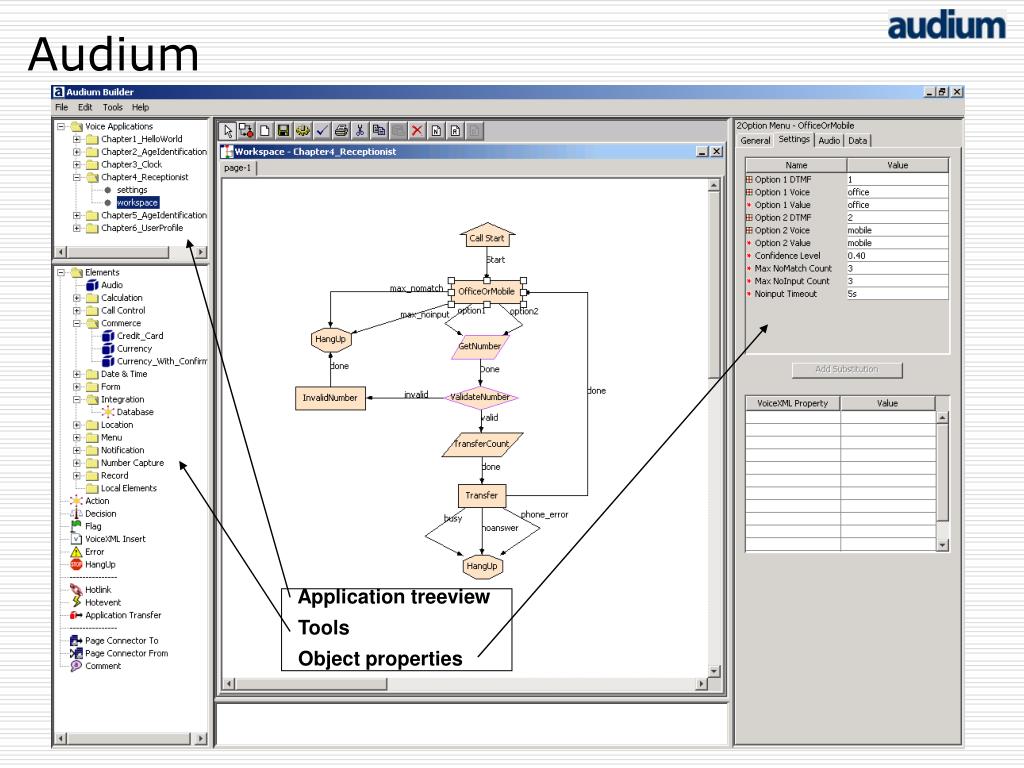The height and width of the screenshot is (768, 1024).
Task: Expand the Chapter1_HelloWorld tree node
Action: 76,139
